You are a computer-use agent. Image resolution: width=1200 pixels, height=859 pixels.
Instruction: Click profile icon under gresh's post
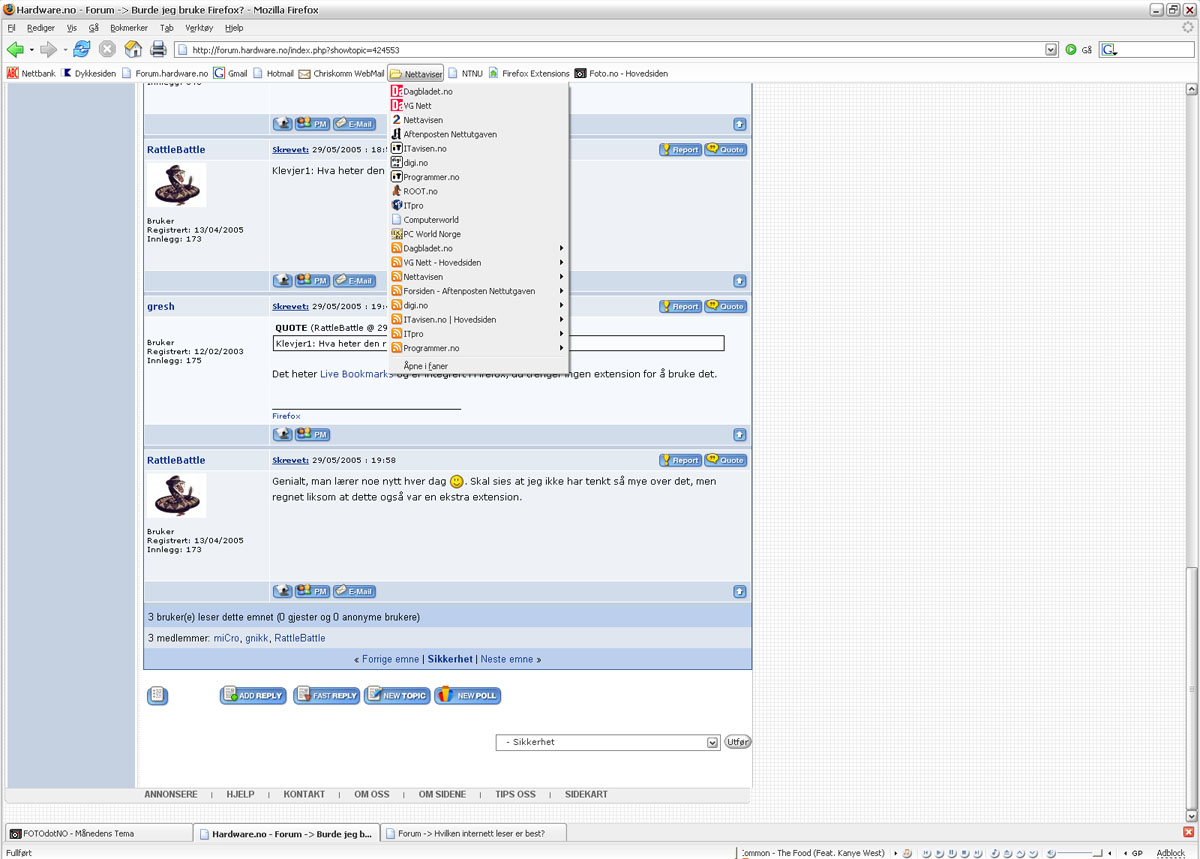[x=283, y=434]
